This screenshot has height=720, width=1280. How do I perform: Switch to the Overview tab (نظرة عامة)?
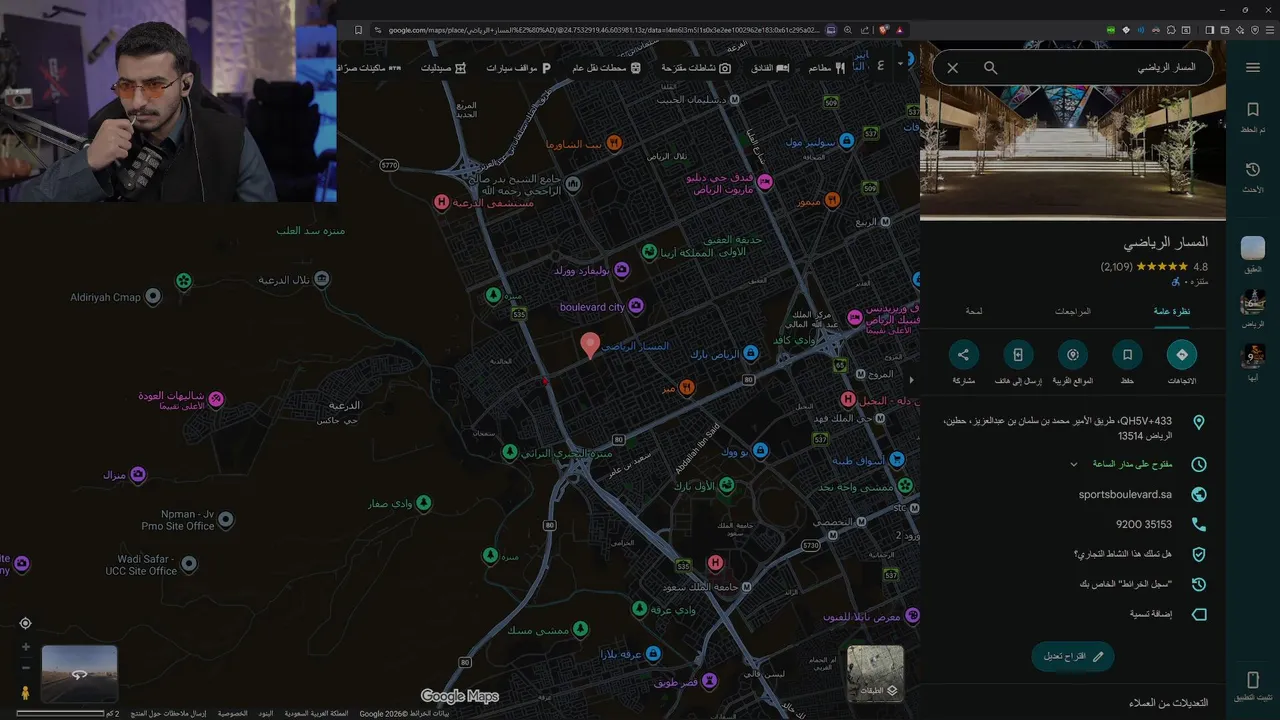click(x=1172, y=311)
